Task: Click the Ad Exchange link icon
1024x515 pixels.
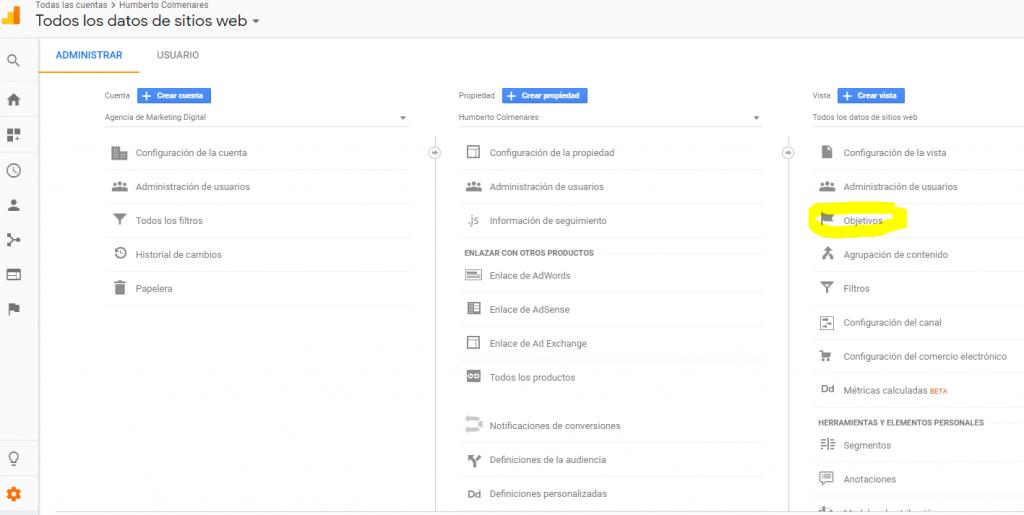Action: 473,343
